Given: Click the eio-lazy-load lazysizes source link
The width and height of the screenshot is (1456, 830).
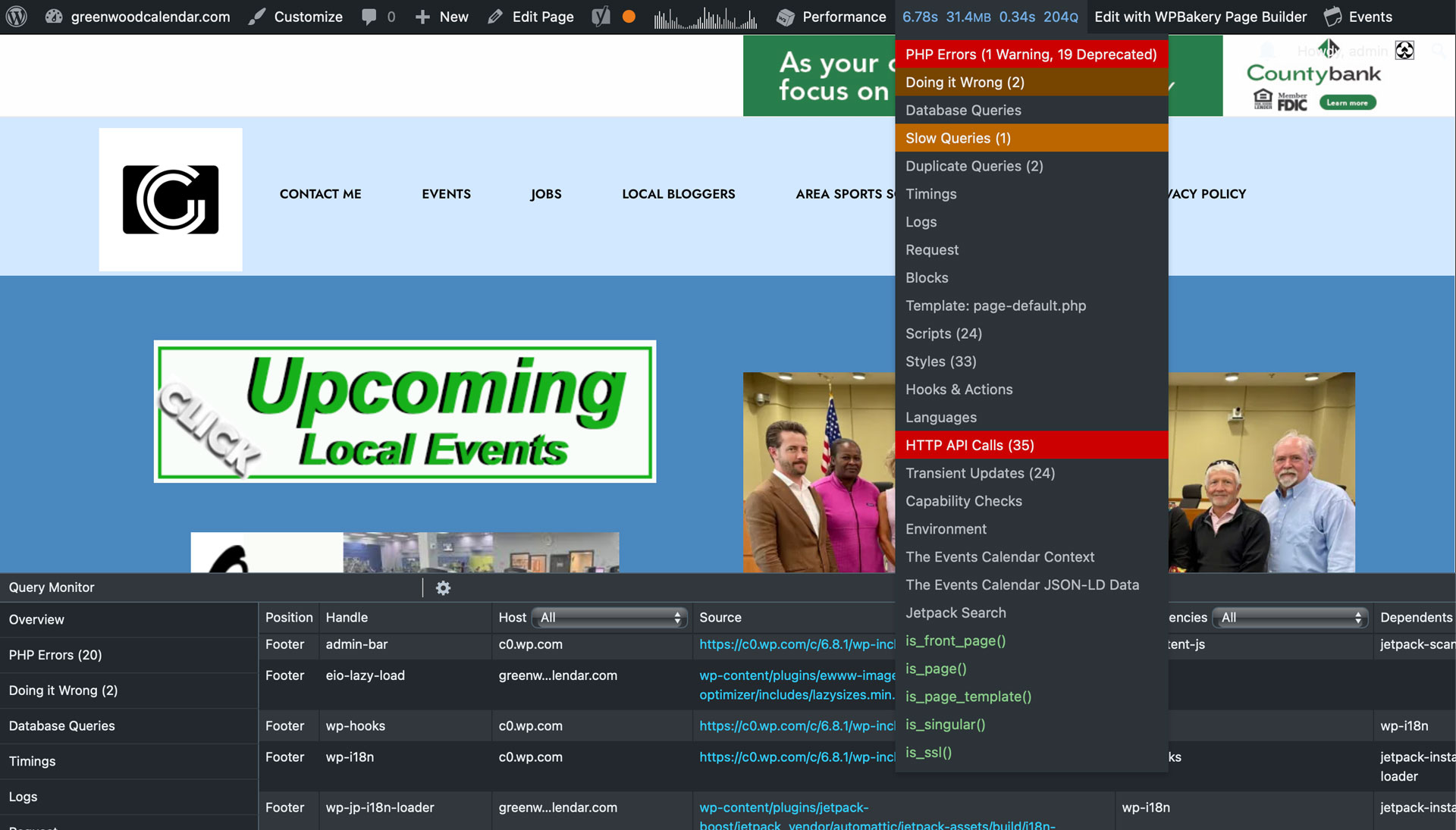Looking at the screenshot, I should tap(797, 685).
